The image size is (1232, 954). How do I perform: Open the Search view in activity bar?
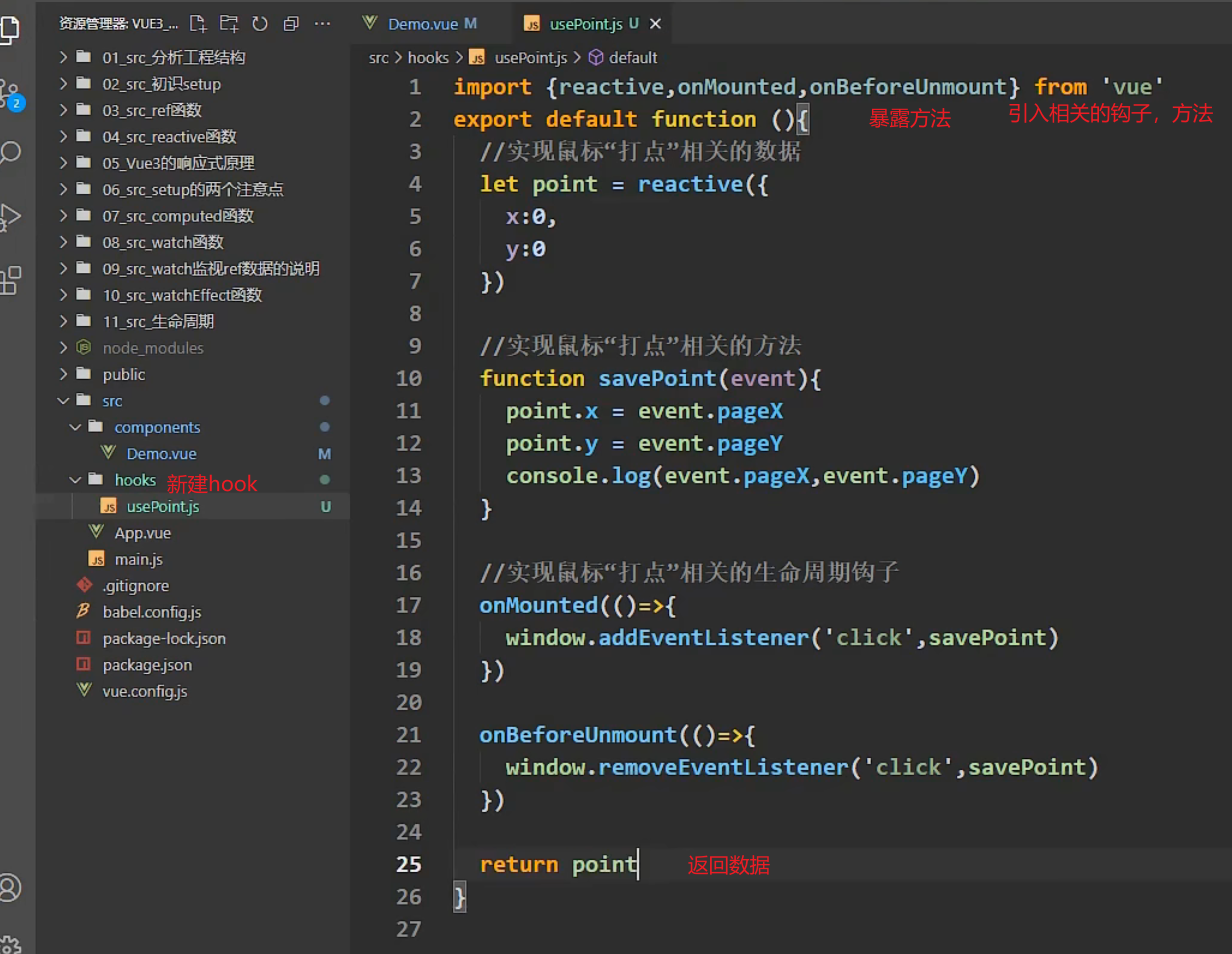10,152
